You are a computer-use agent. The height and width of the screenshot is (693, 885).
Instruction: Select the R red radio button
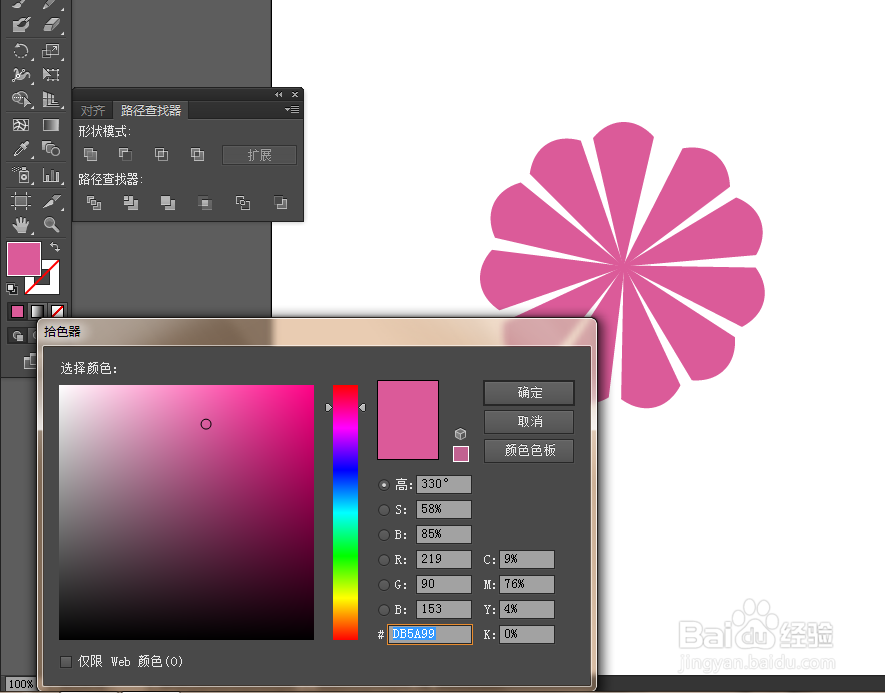384,560
